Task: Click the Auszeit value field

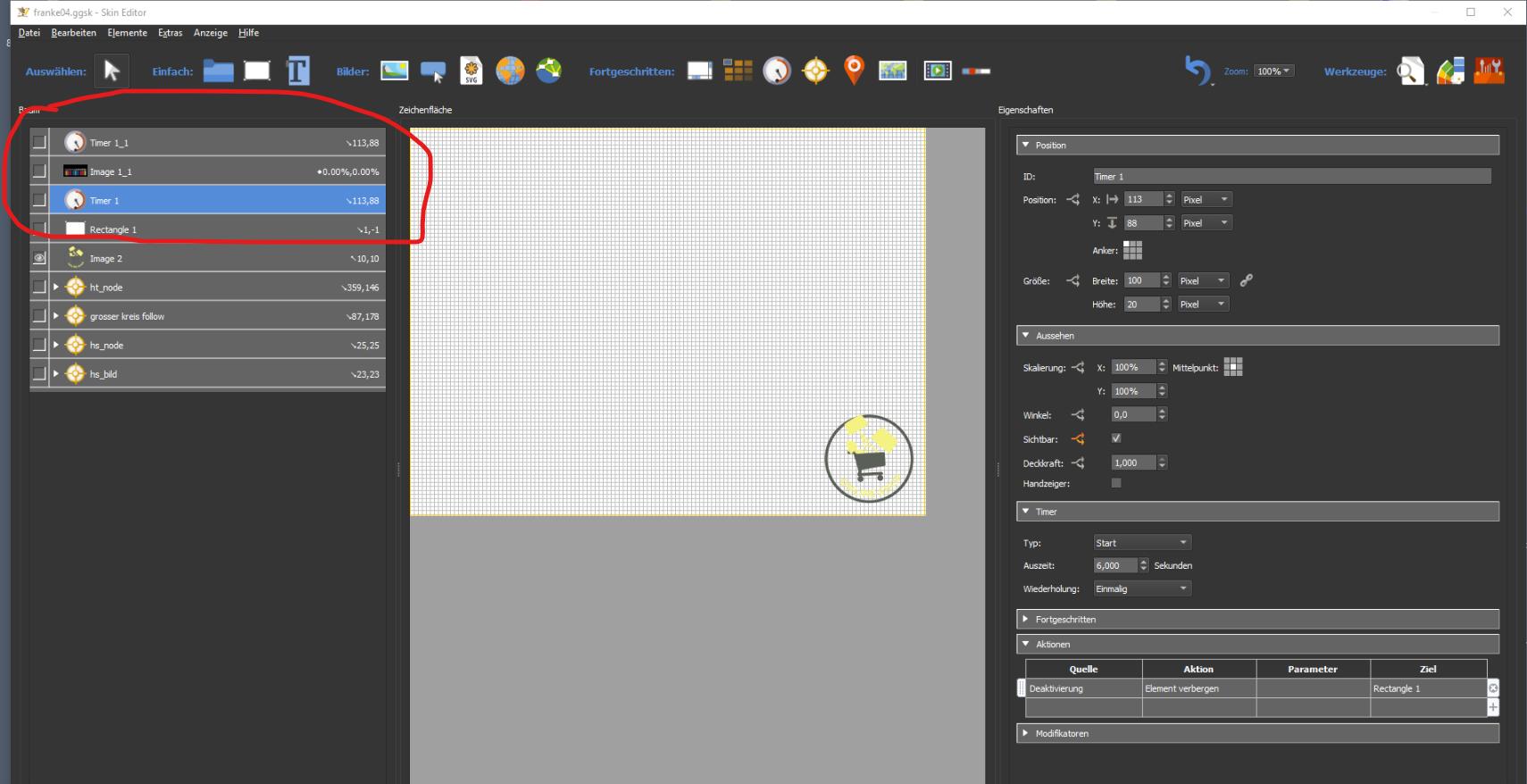Action: (x=1116, y=565)
